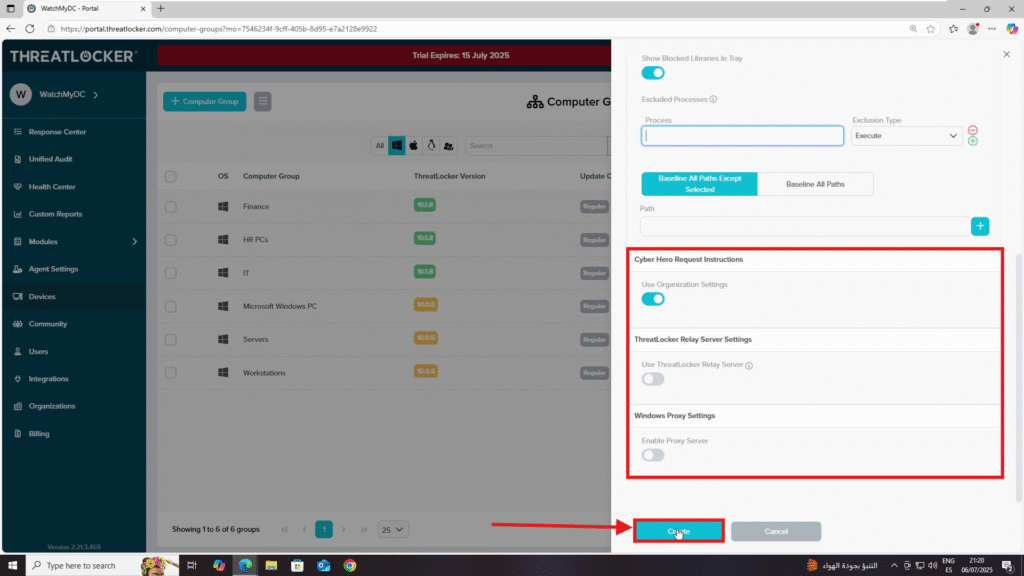This screenshot has height=576, width=1024.
Task: Click + Computer Group button
Action: click(204, 101)
